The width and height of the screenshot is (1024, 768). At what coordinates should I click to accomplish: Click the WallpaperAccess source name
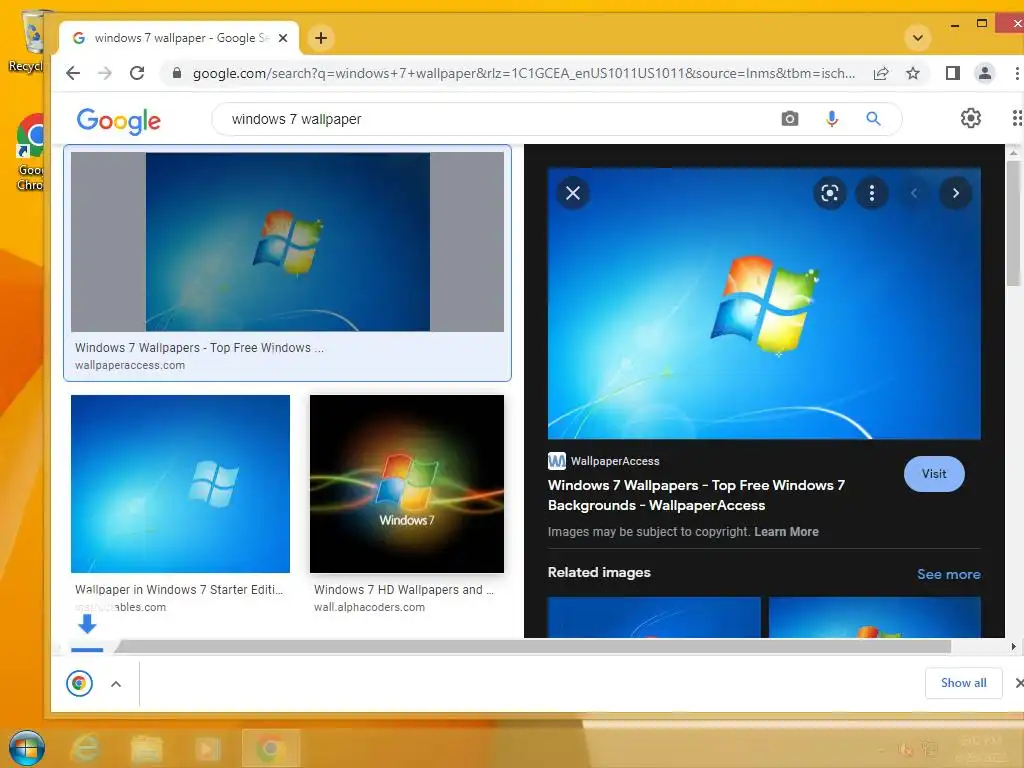click(x=615, y=461)
